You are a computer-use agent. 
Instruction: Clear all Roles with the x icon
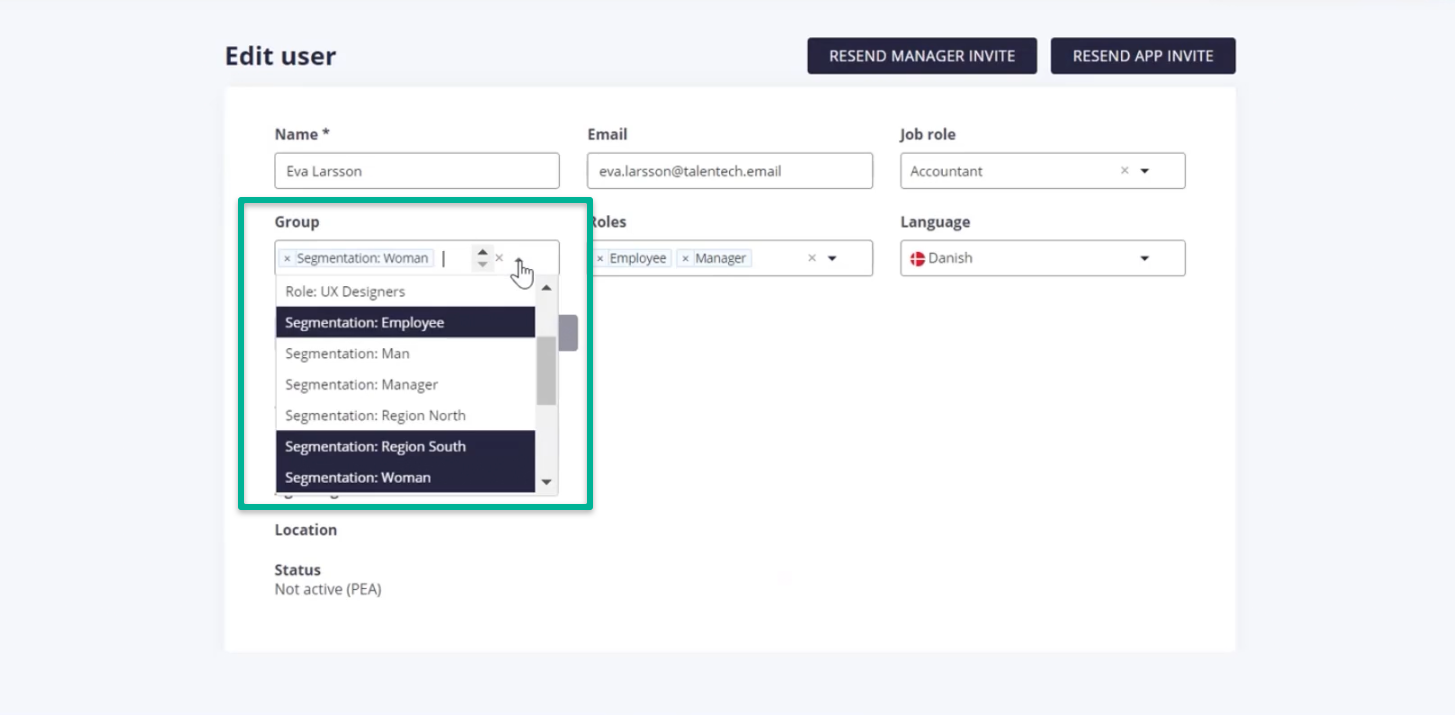(x=812, y=258)
